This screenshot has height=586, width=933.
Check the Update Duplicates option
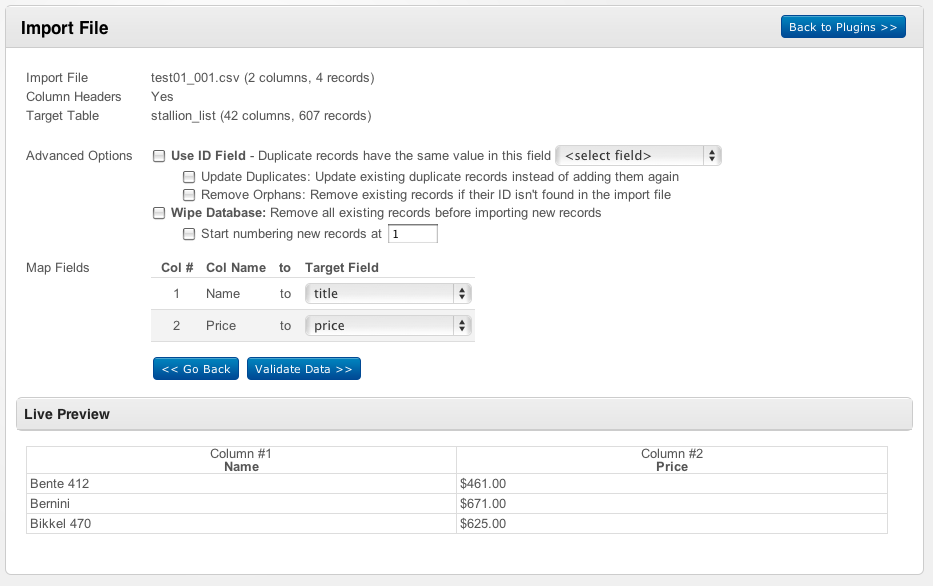pos(189,176)
